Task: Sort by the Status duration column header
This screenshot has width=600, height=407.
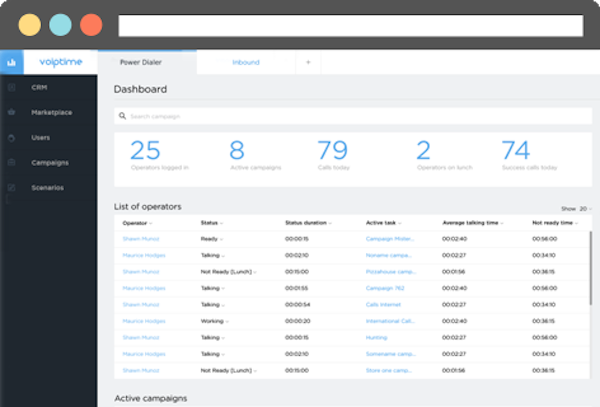Action: tap(309, 223)
